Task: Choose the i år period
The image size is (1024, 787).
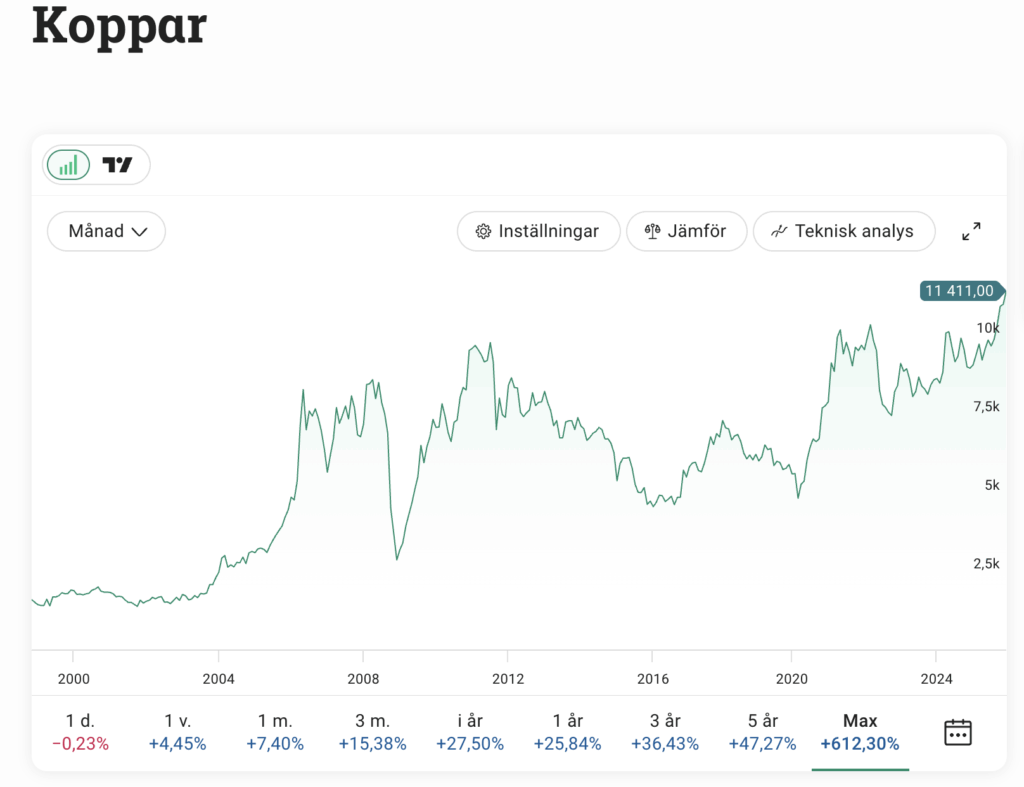Action: 469,732
